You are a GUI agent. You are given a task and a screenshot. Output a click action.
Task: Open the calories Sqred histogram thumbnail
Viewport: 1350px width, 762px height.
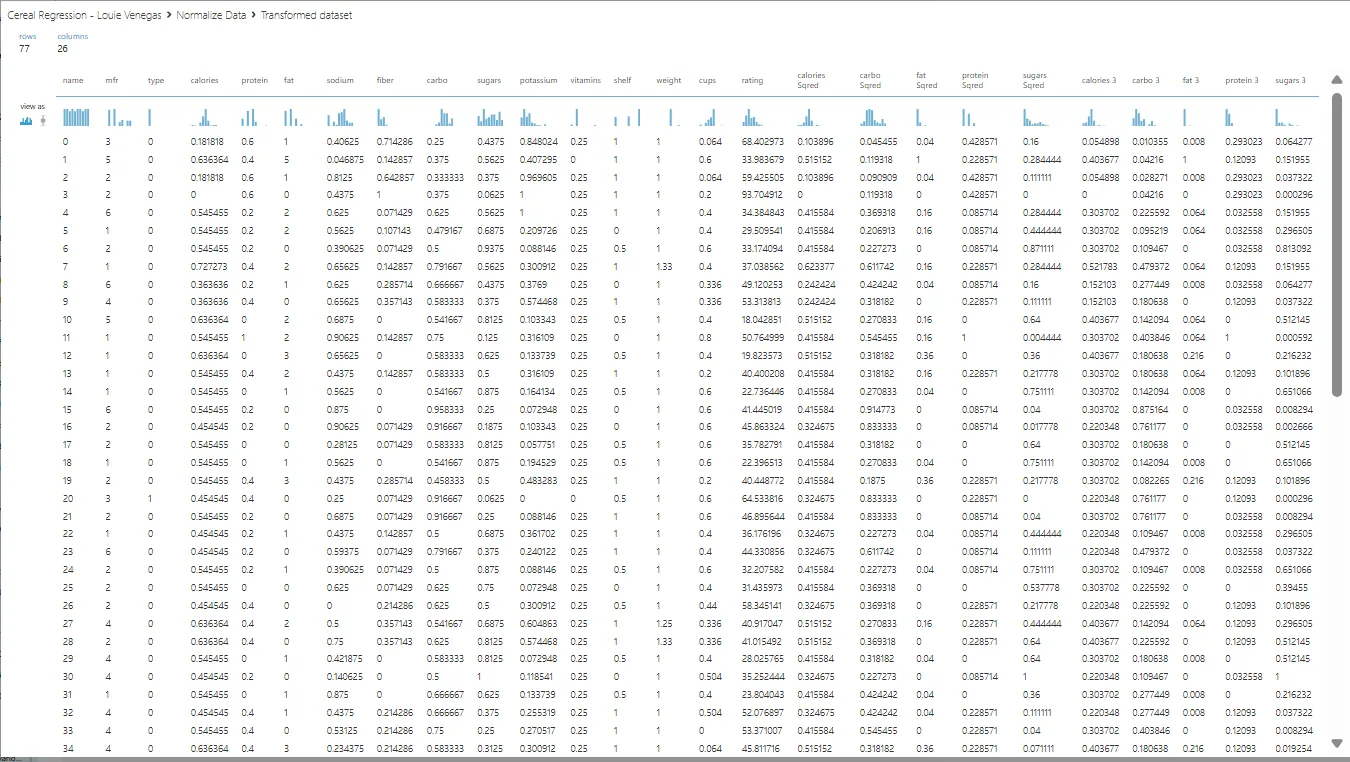812,117
